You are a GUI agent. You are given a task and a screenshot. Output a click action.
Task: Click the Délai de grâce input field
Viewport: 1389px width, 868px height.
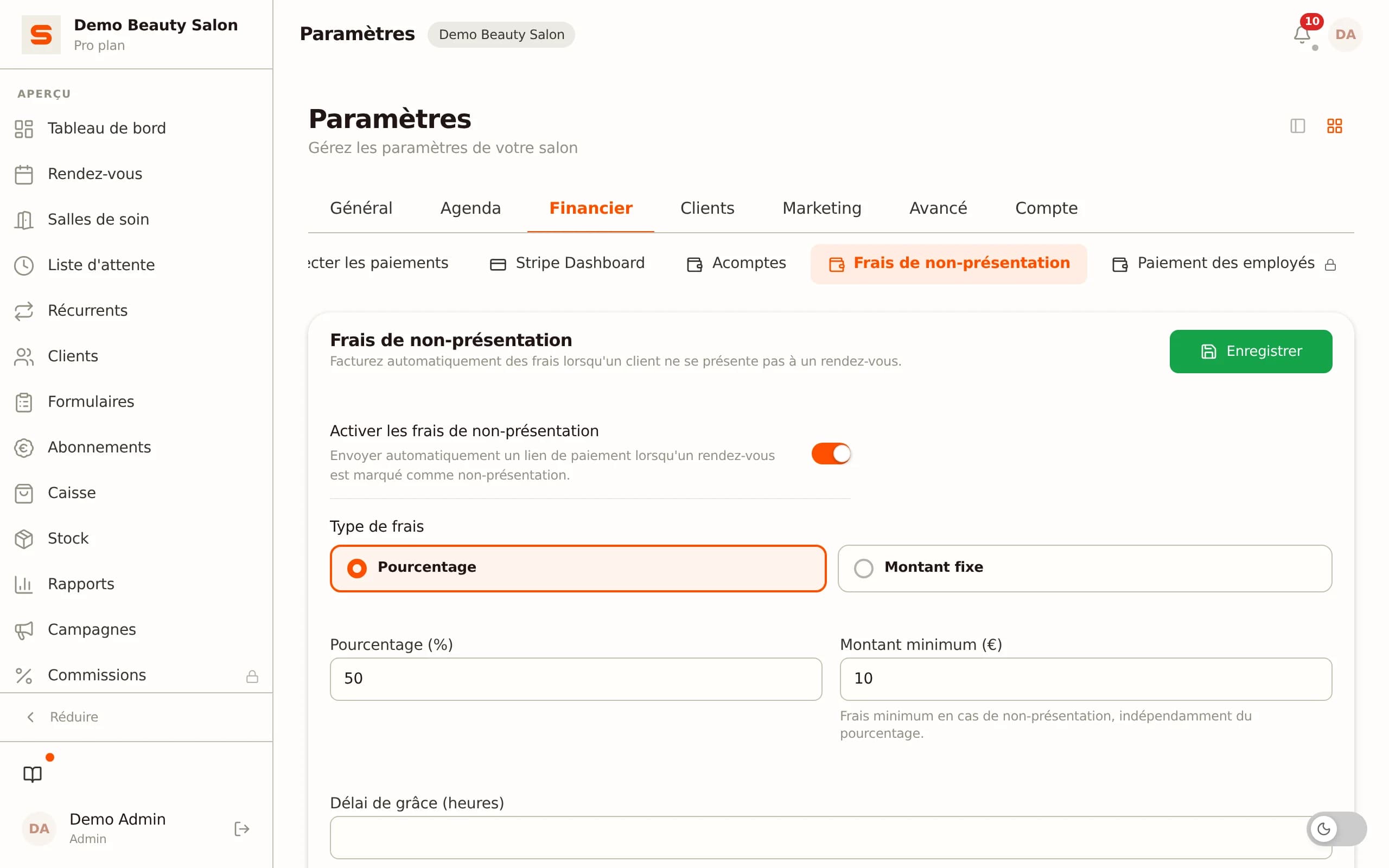click(831, 837)
